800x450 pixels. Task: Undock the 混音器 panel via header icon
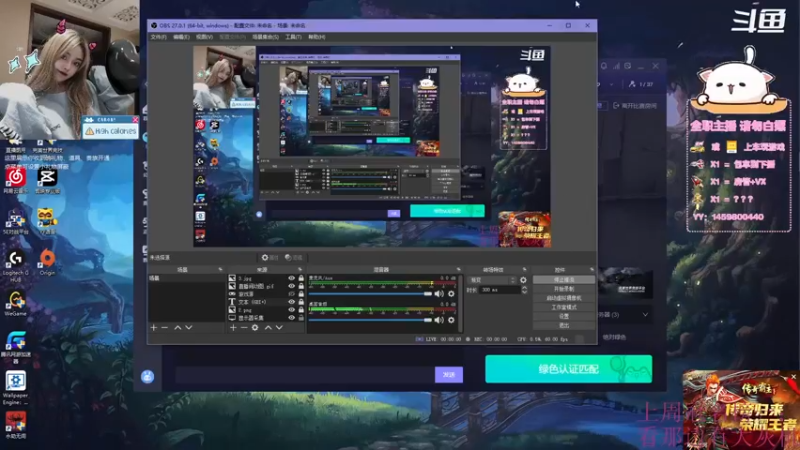[458, 269]
